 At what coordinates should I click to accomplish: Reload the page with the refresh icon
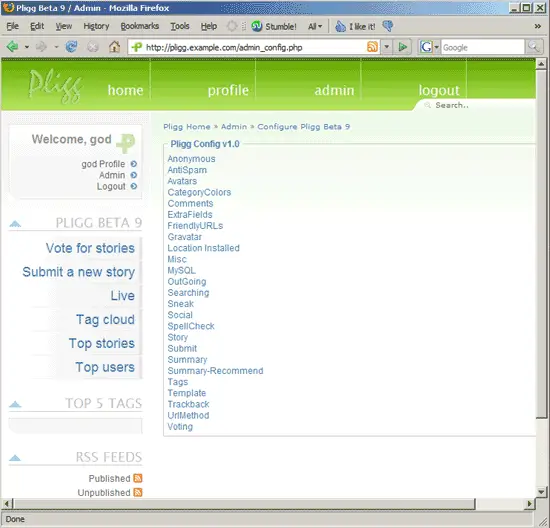[71, 46]
